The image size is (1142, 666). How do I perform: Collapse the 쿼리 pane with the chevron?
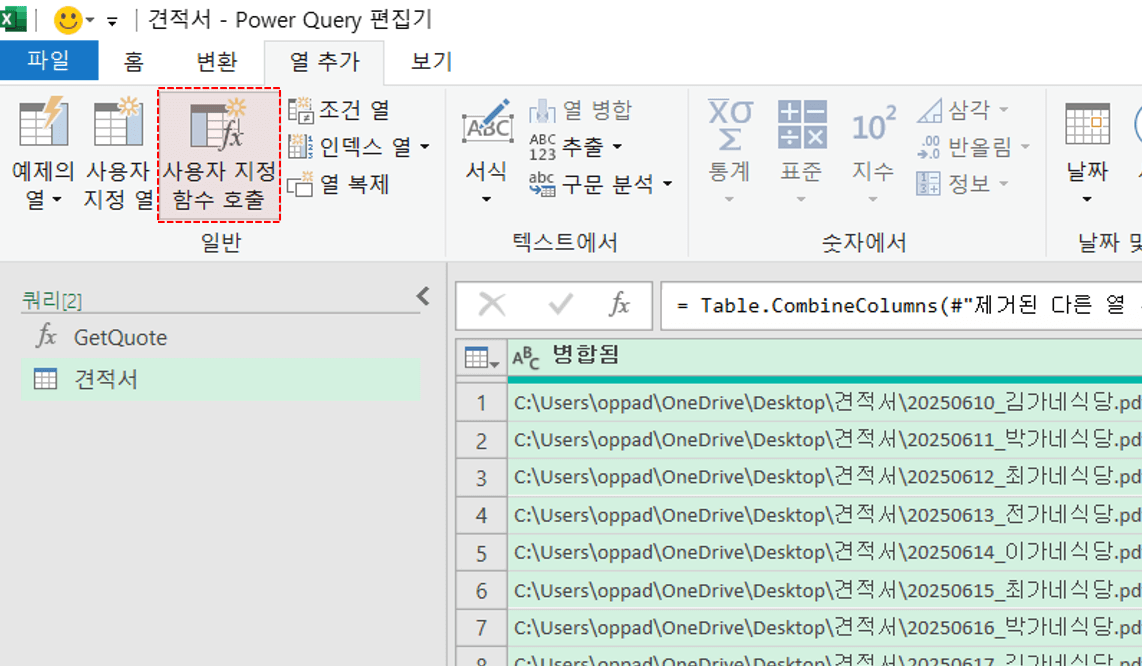tap(423, 296)
